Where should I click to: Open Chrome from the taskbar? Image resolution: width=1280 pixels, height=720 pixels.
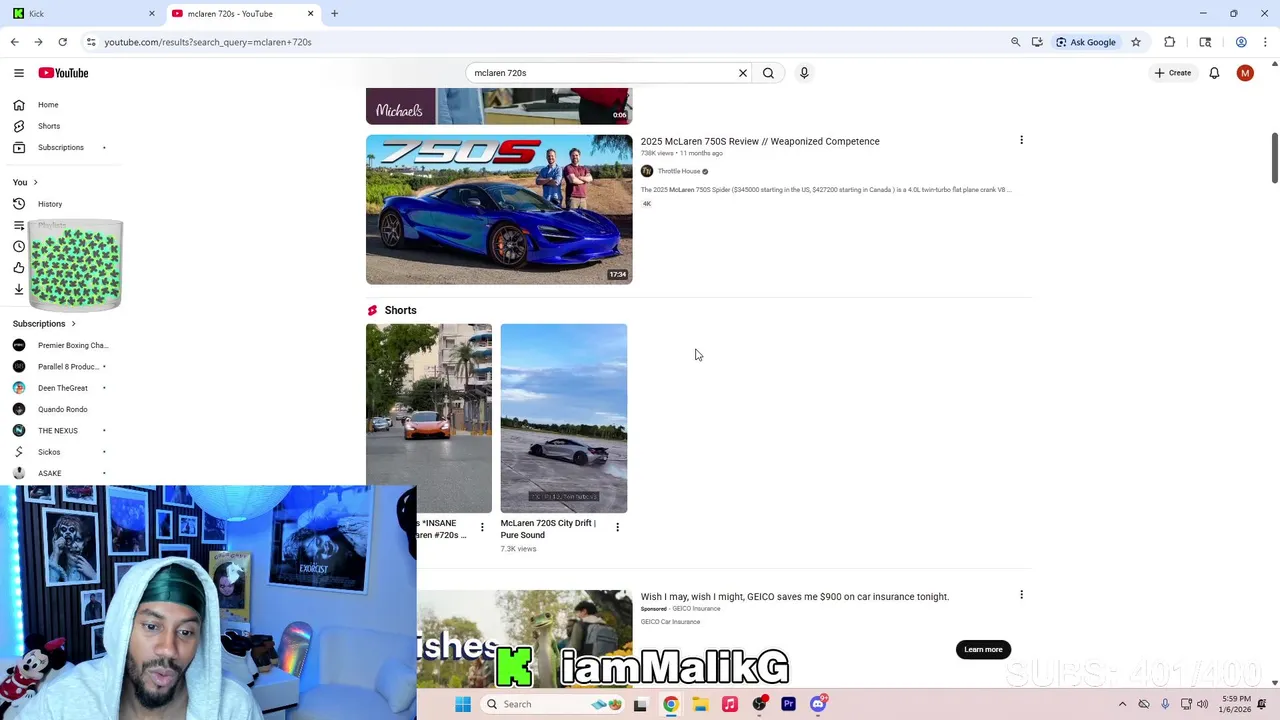coord(671,704)
